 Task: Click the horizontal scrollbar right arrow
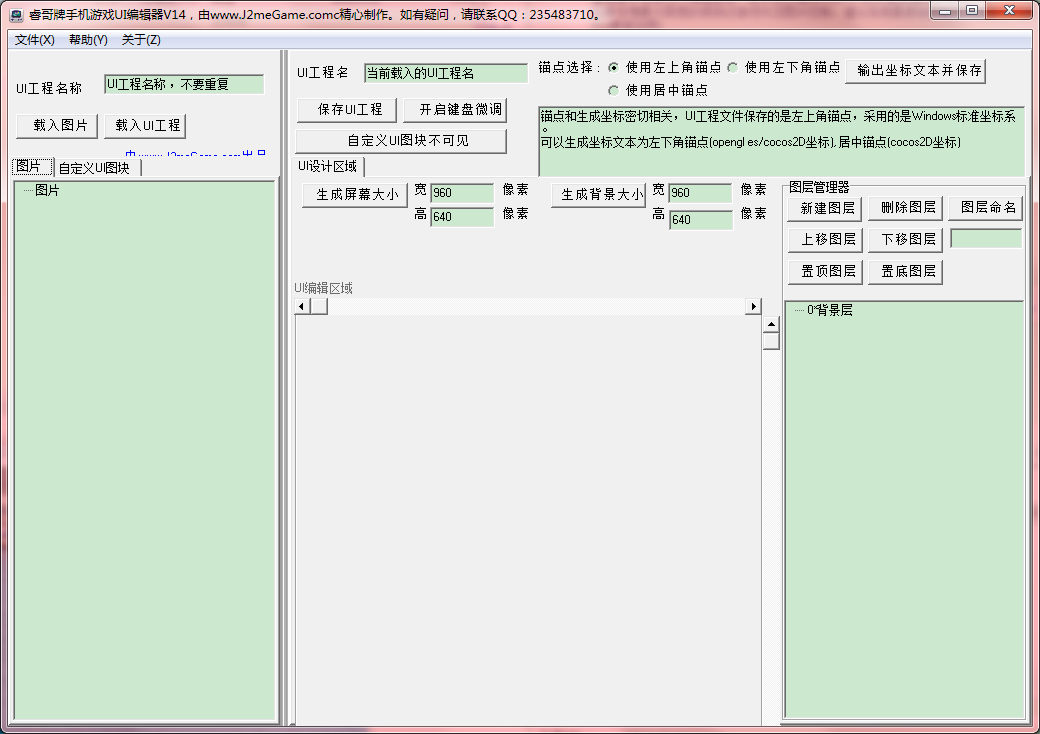(753, 306)
